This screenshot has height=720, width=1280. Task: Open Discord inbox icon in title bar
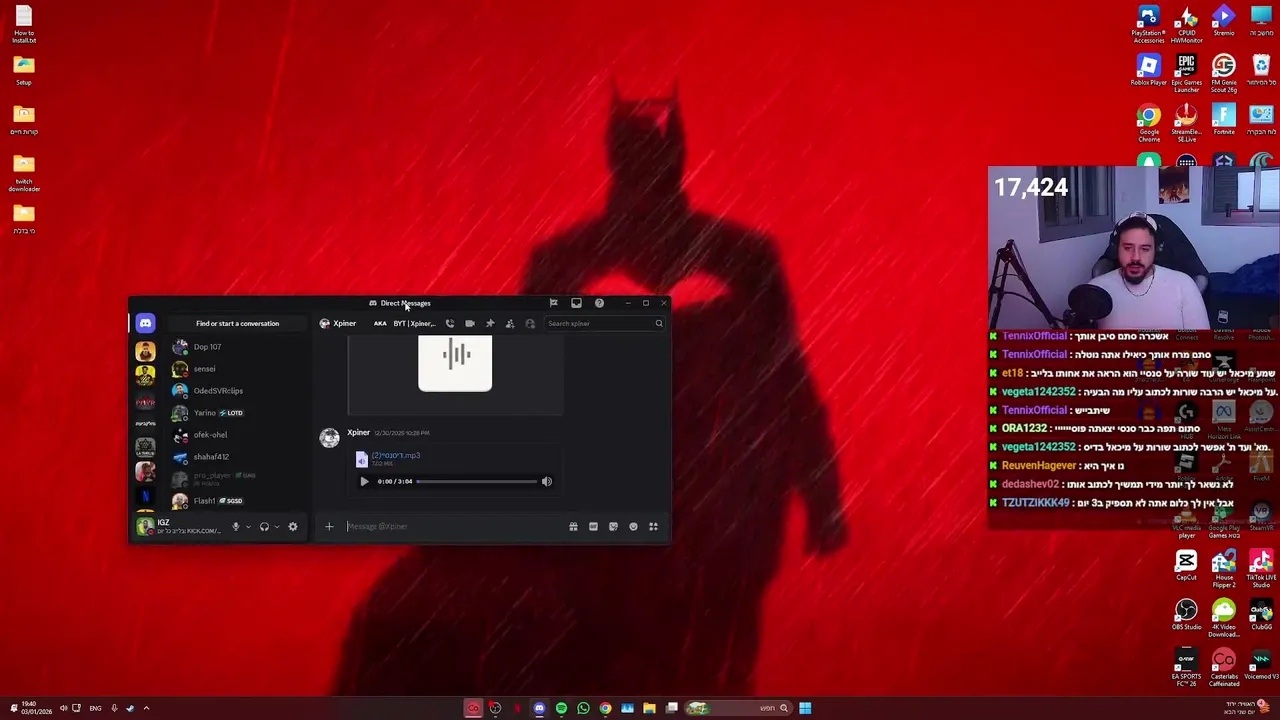pyautogui.click(x=576, y=303)
